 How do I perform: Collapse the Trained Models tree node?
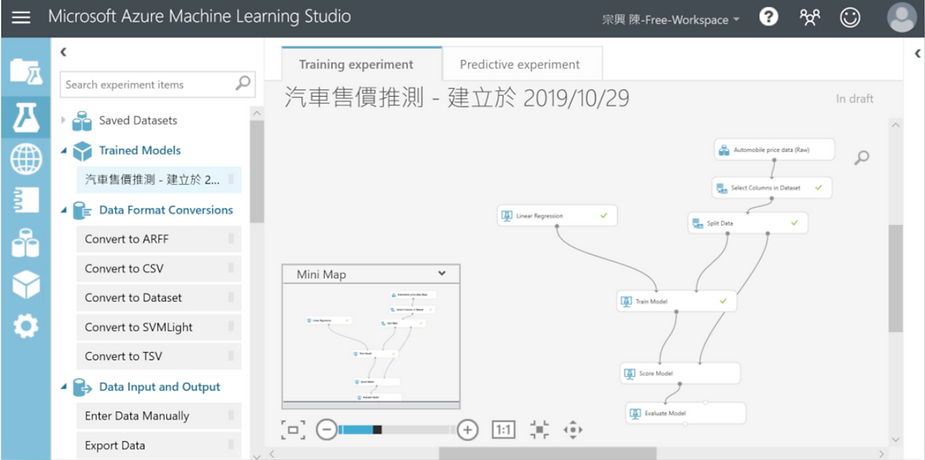[64, 150]
